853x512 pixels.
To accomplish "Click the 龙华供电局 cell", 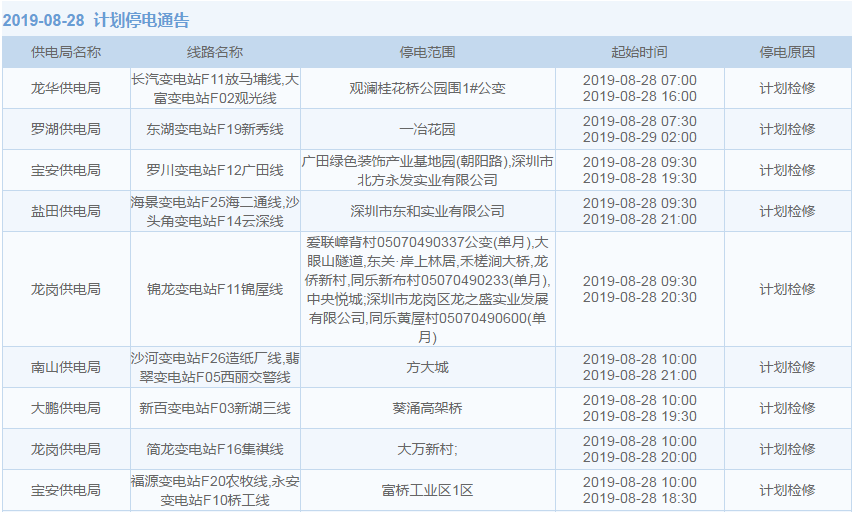I will pyautogui.click(x=66, y=88).
